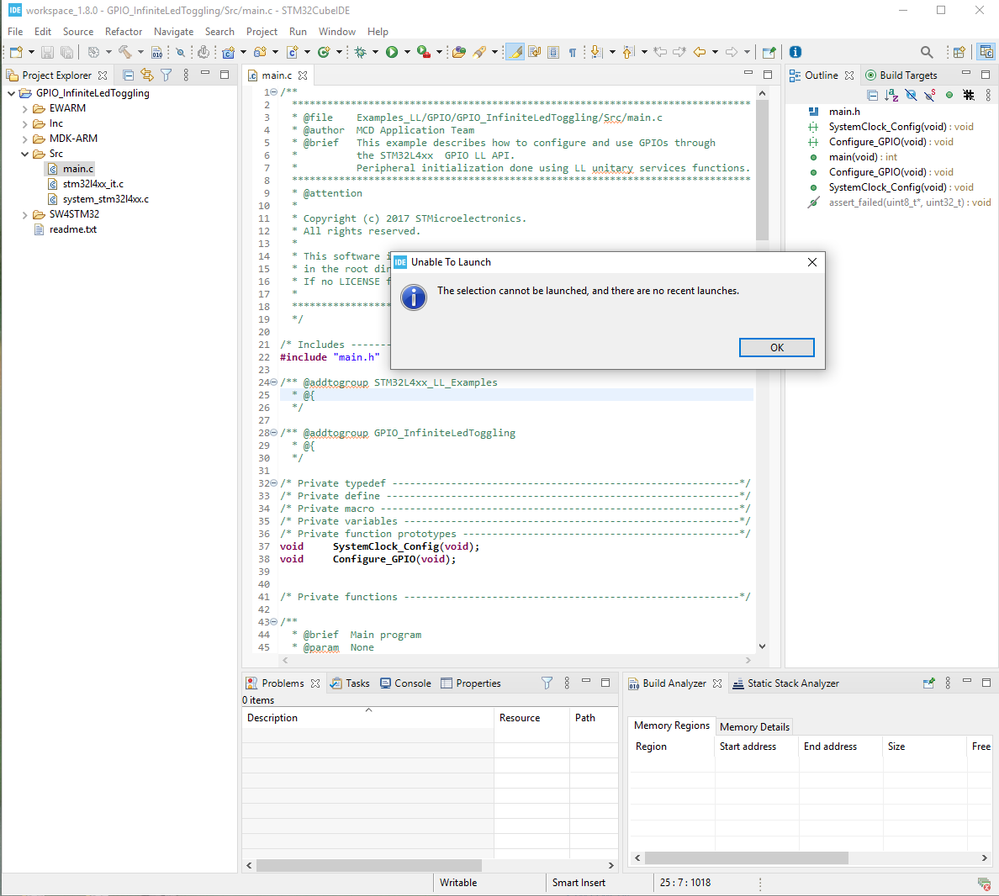
Task: Click the editor vertical scrollbar thumb
Action: [762, 170]
